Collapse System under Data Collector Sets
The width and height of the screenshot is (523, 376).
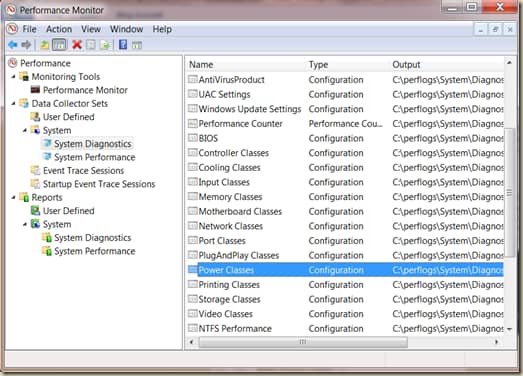pos(25,130)
